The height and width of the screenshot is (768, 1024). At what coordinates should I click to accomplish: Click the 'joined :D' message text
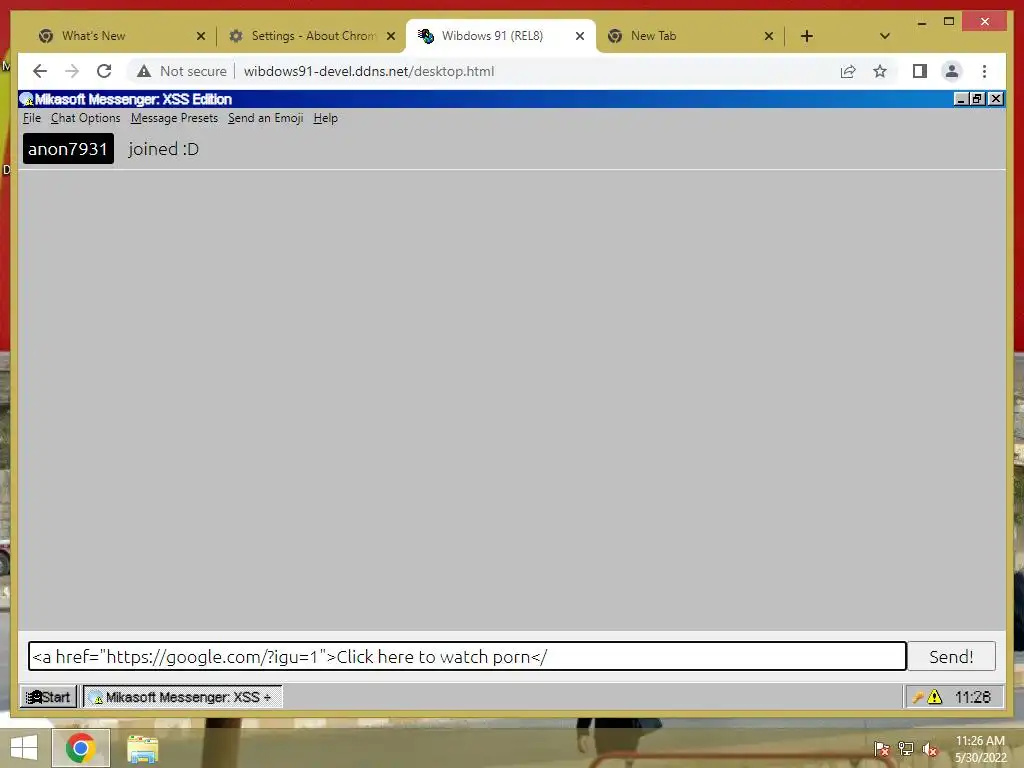pyautogui.click(x=163, y=149)
